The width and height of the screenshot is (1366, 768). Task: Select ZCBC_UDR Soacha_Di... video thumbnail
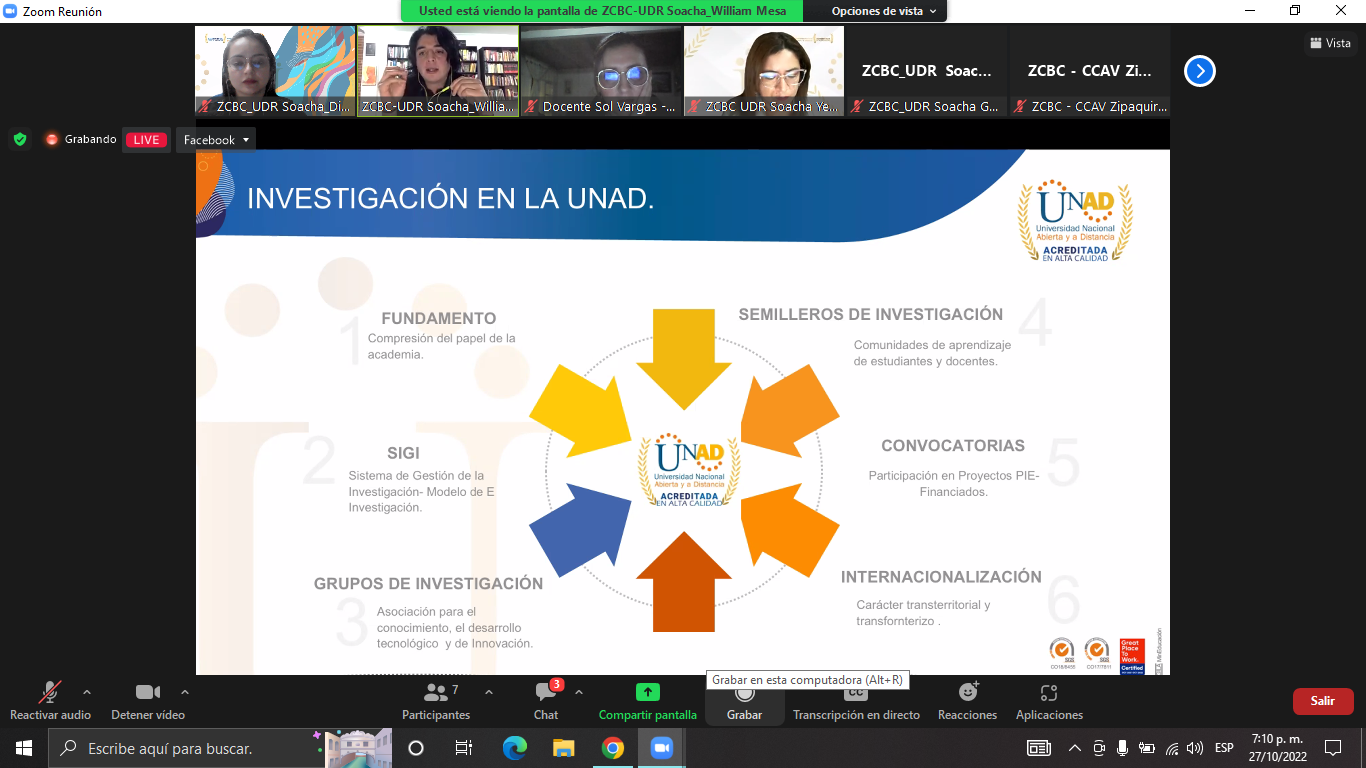[275, 71]
